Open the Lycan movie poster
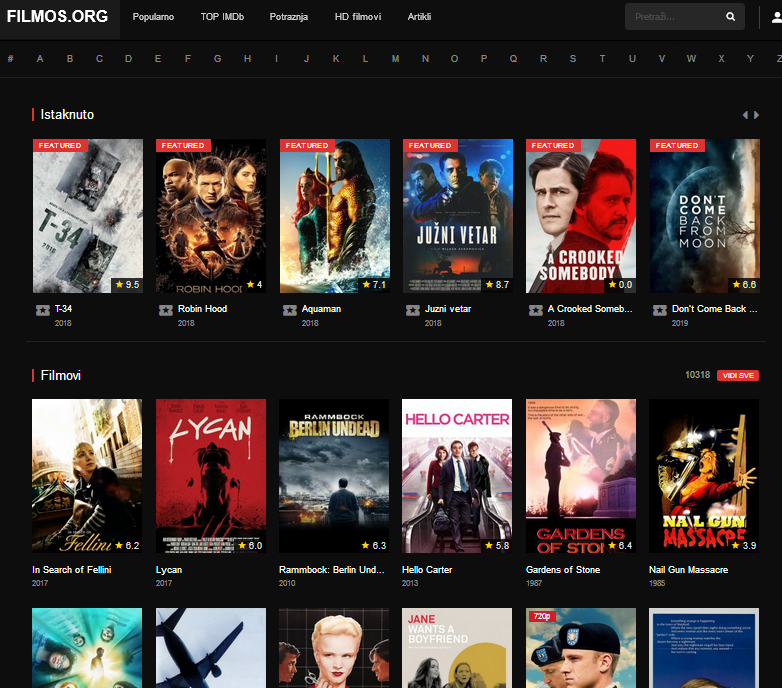The height and width of the screenshot is (688, 782). point(211,476)
